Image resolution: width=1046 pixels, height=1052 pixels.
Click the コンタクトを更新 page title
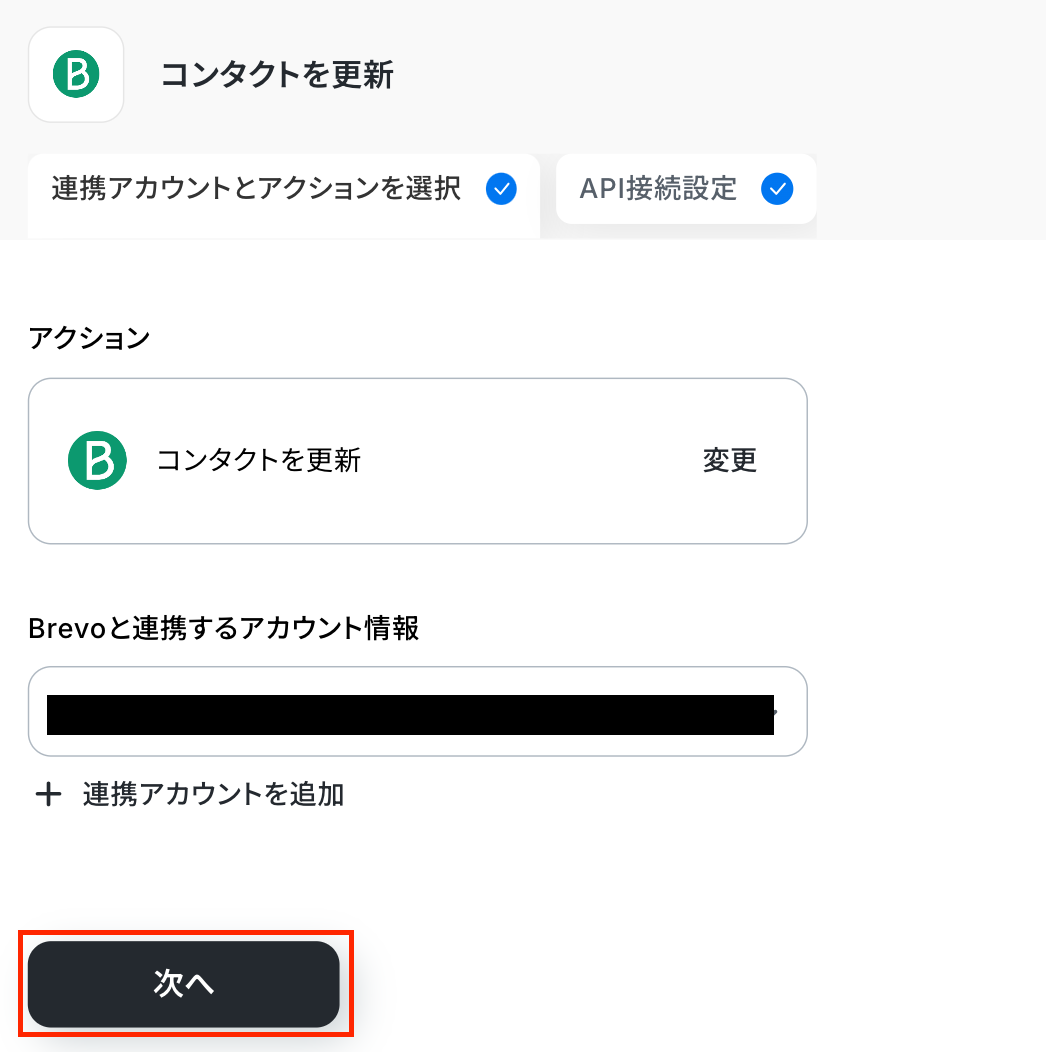pos(277,75)
